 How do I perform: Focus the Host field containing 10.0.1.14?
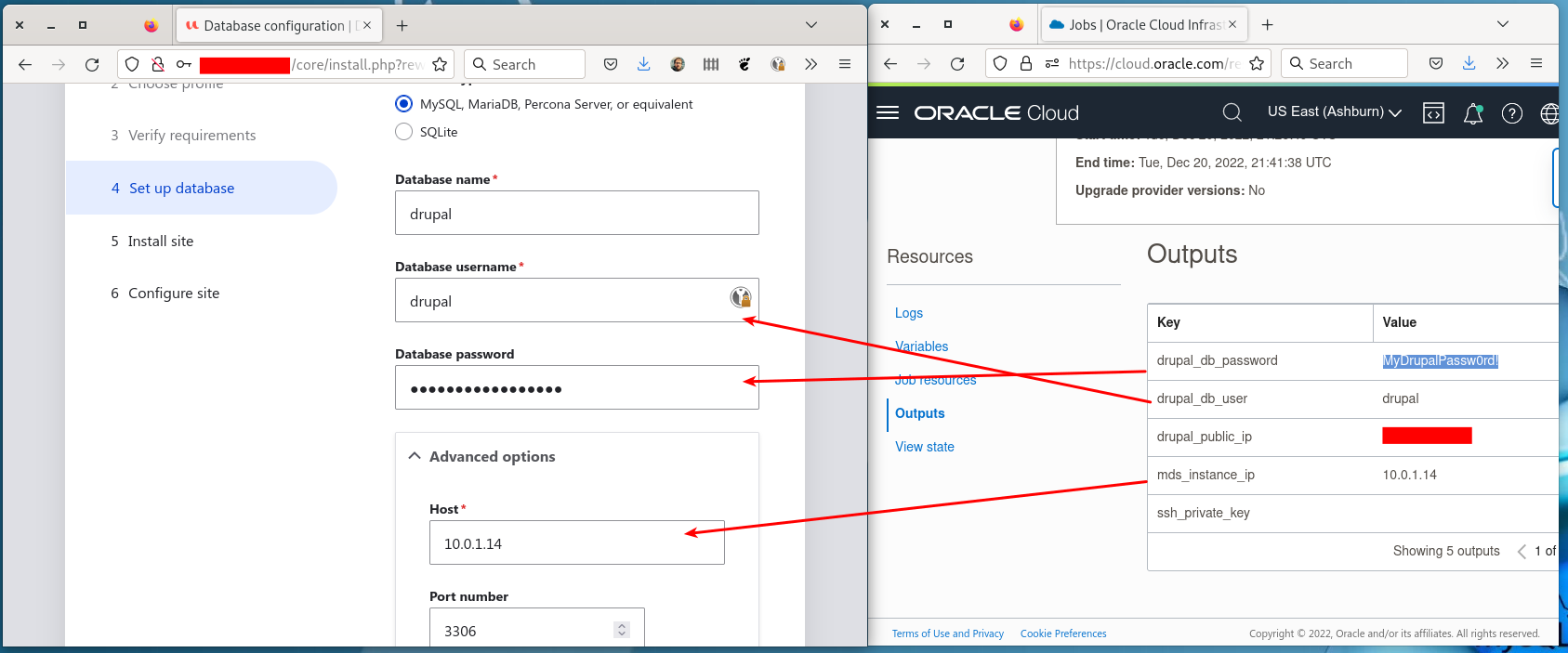click(x=577, y=542)
